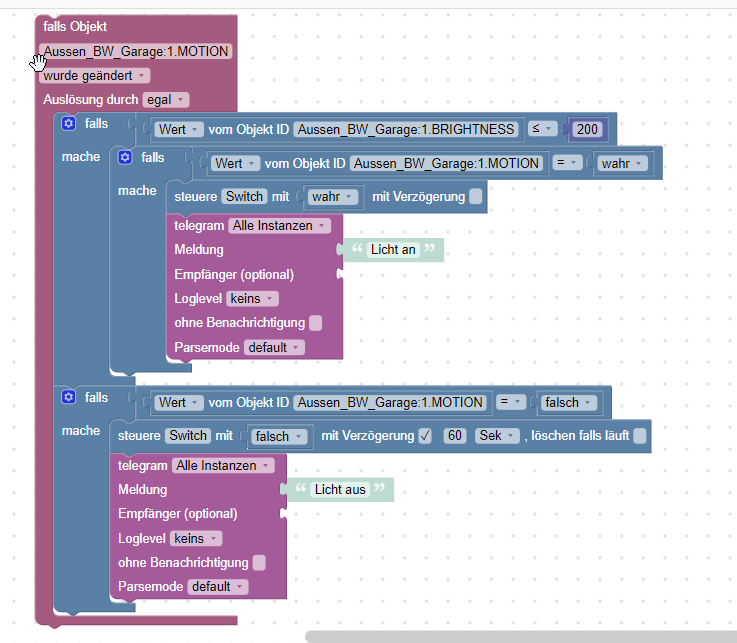Edit the 'Licht aus' message text
The width and height of the screenshot is (737, 643).
tap(340, 489)
